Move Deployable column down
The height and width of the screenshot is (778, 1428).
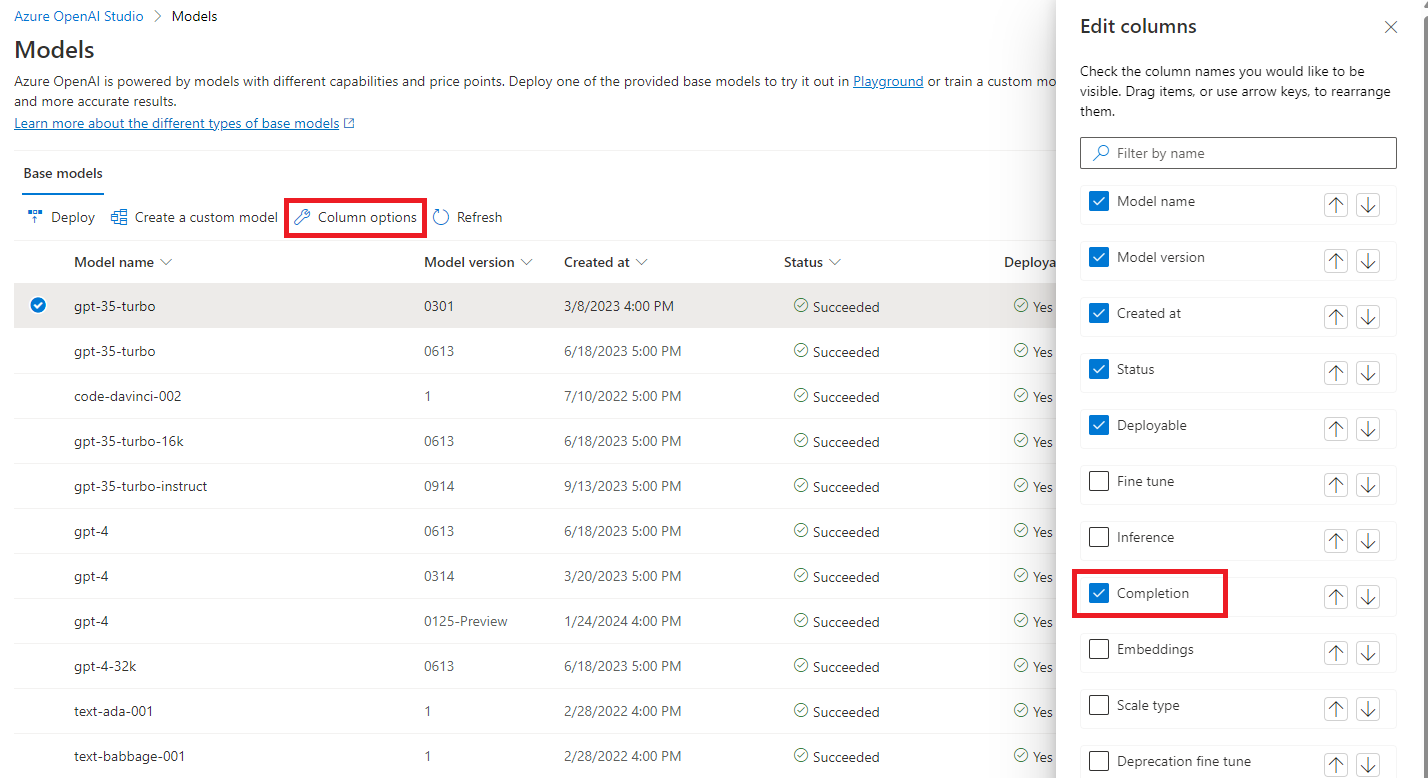[x=1368, y=429]
